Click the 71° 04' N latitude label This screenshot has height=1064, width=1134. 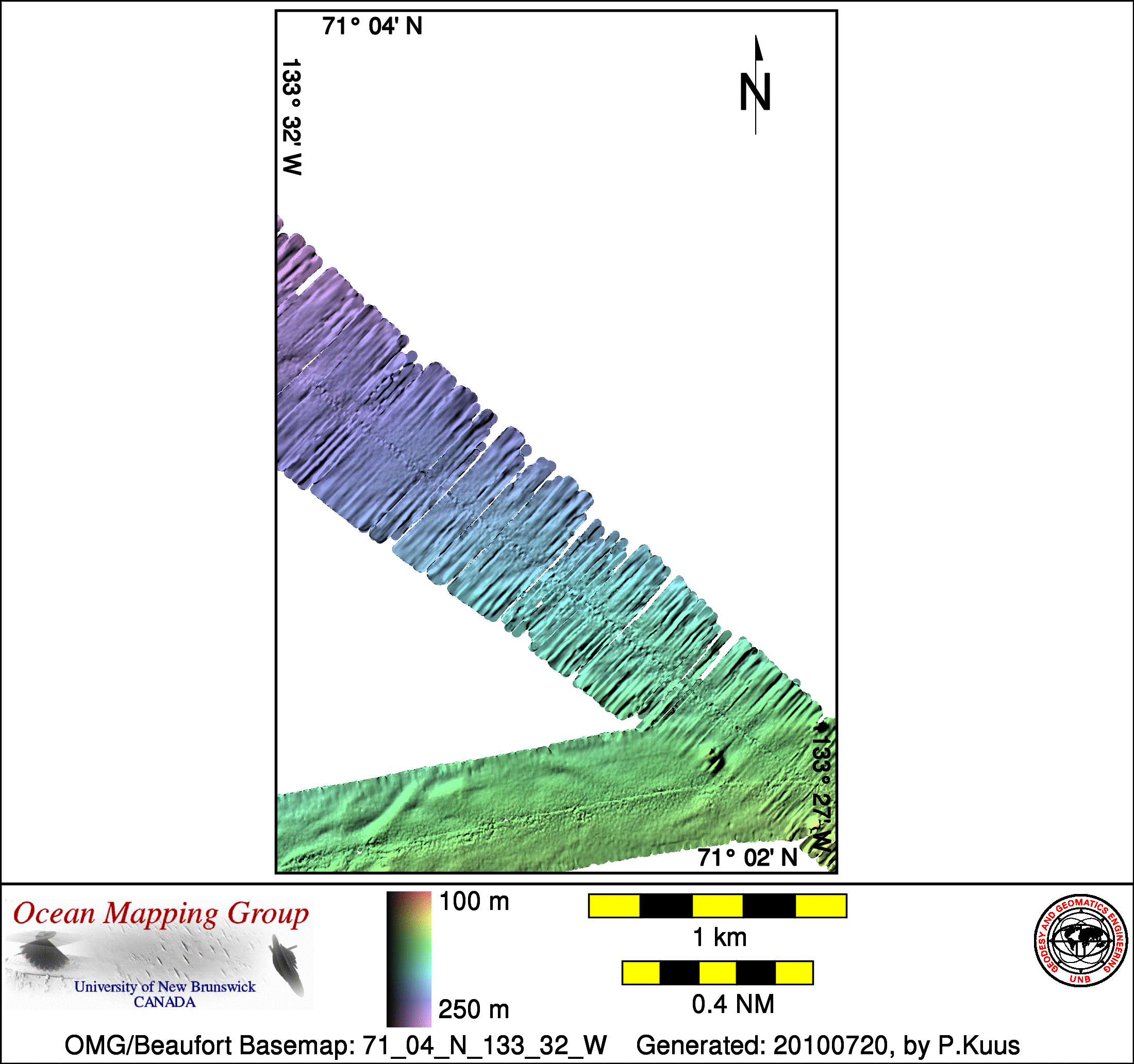pos(372,26)
